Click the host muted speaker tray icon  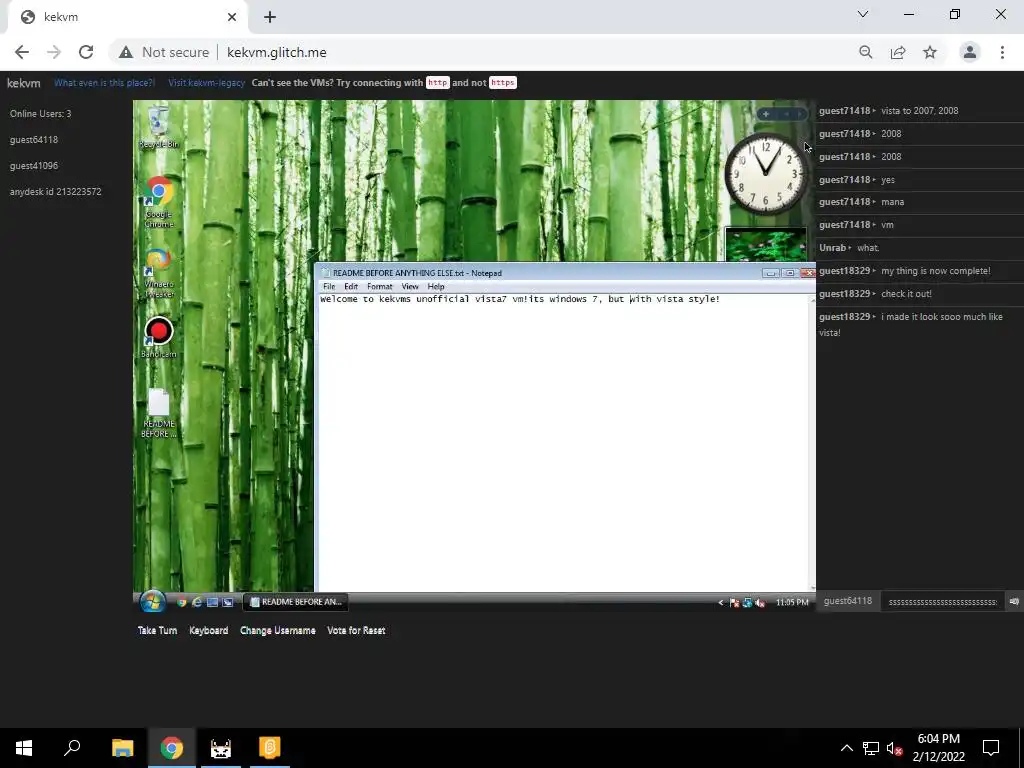(x=895, y=748)
